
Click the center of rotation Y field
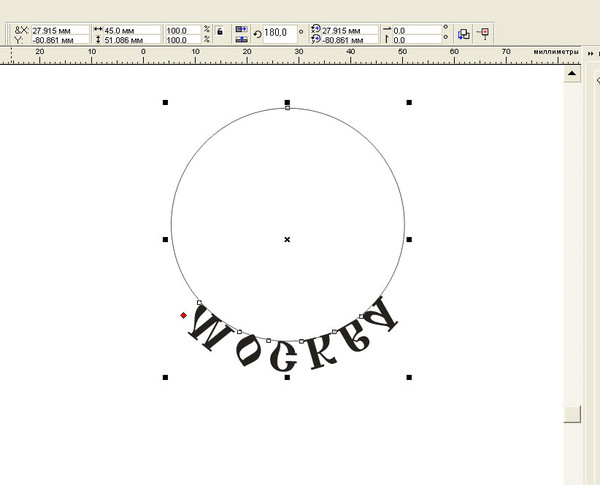(350, 40)
